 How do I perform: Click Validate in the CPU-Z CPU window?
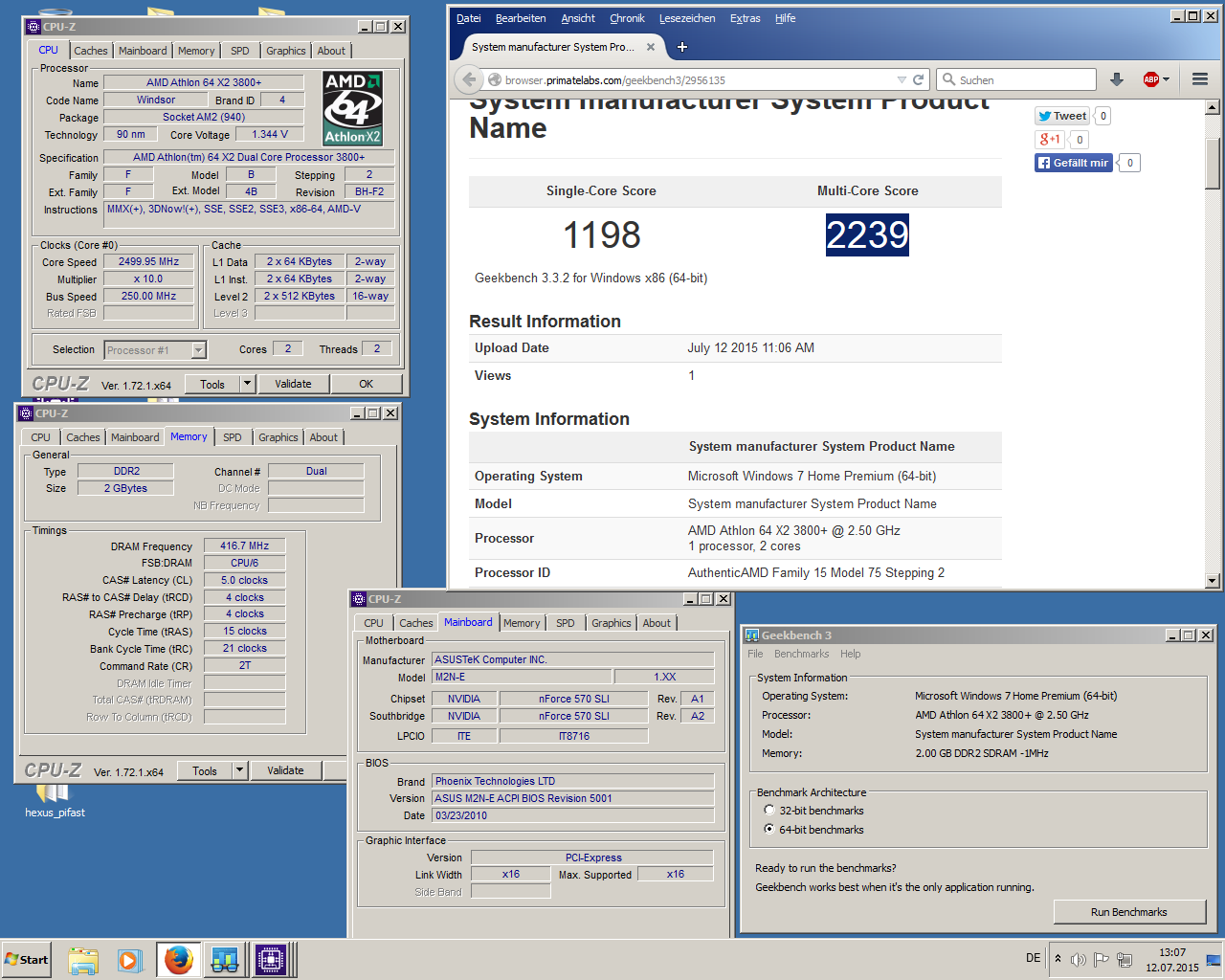pyautogui.click(x=293, y=384)
